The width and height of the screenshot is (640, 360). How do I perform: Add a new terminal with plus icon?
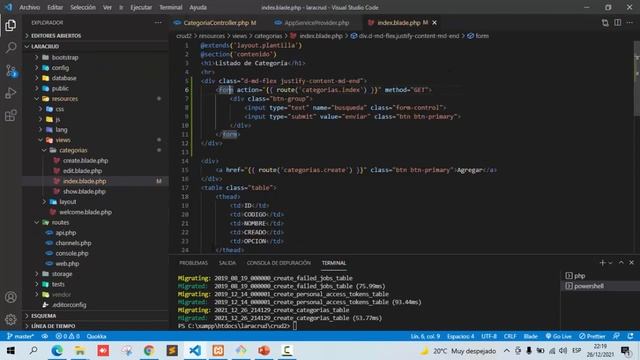pos(602,263)
